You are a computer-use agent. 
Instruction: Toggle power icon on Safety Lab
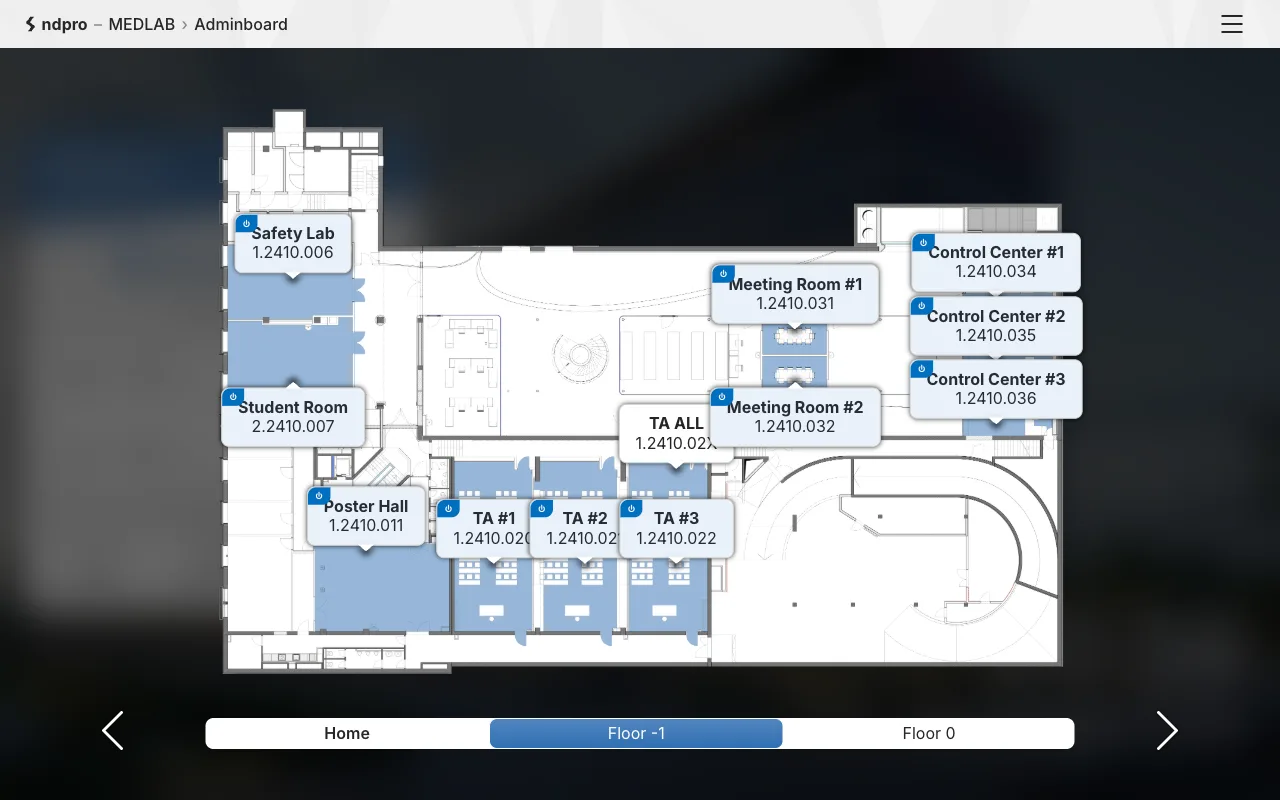click(x=245, y=224)
